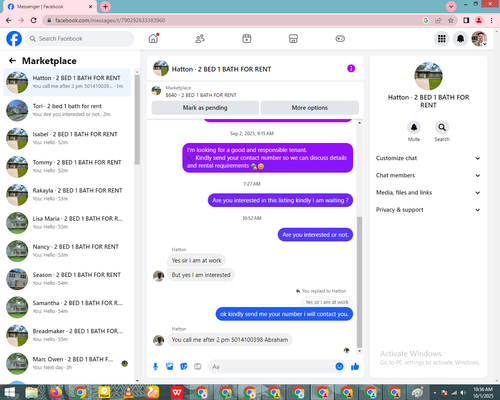Bookmark this page with the star
500x400 pixels.
point(451,20)
